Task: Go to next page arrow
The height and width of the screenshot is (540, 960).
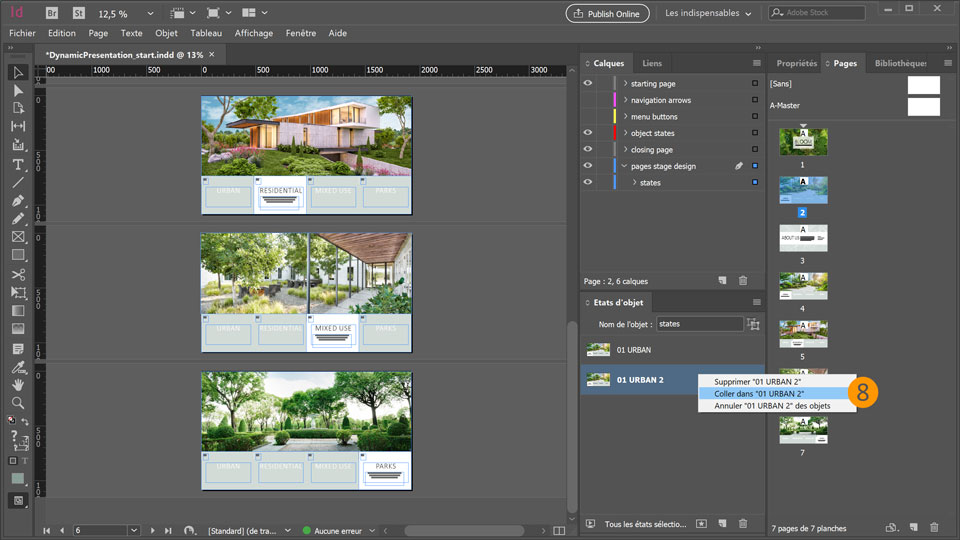Action: pos(152,530)
